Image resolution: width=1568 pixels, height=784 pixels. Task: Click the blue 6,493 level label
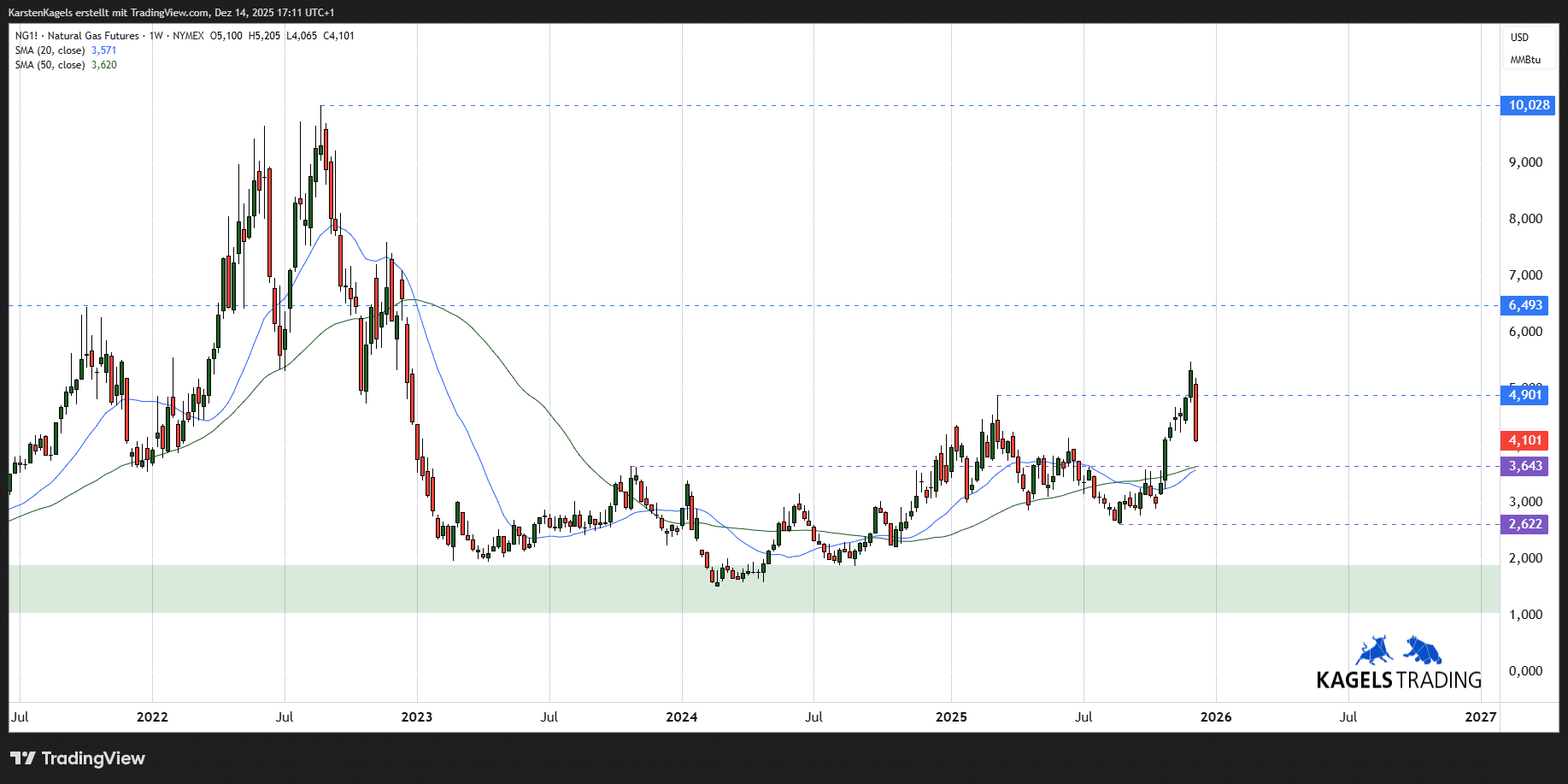tap(1525, 305)
